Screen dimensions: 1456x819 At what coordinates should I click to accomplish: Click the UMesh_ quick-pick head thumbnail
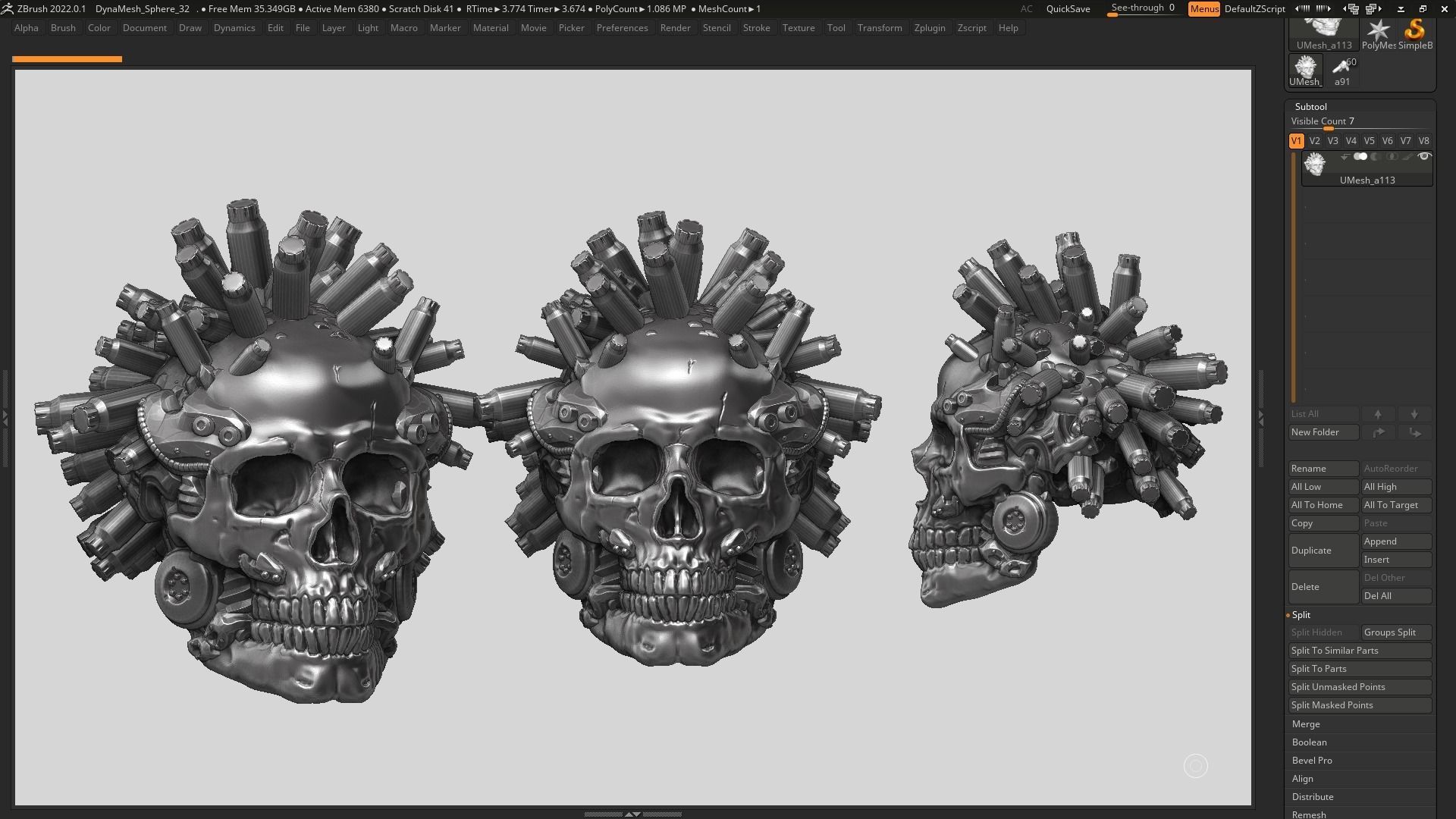click(x=1305, y=70)
